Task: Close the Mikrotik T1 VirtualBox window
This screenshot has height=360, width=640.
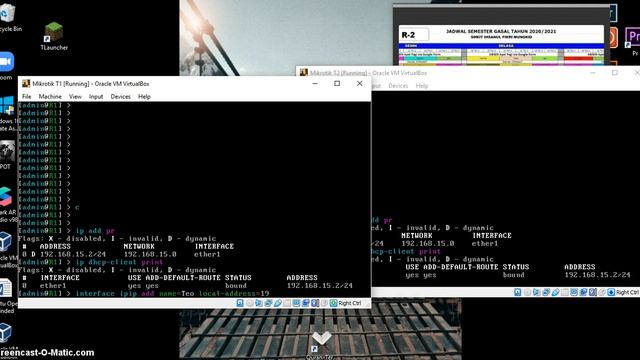Action: (360, 84)
